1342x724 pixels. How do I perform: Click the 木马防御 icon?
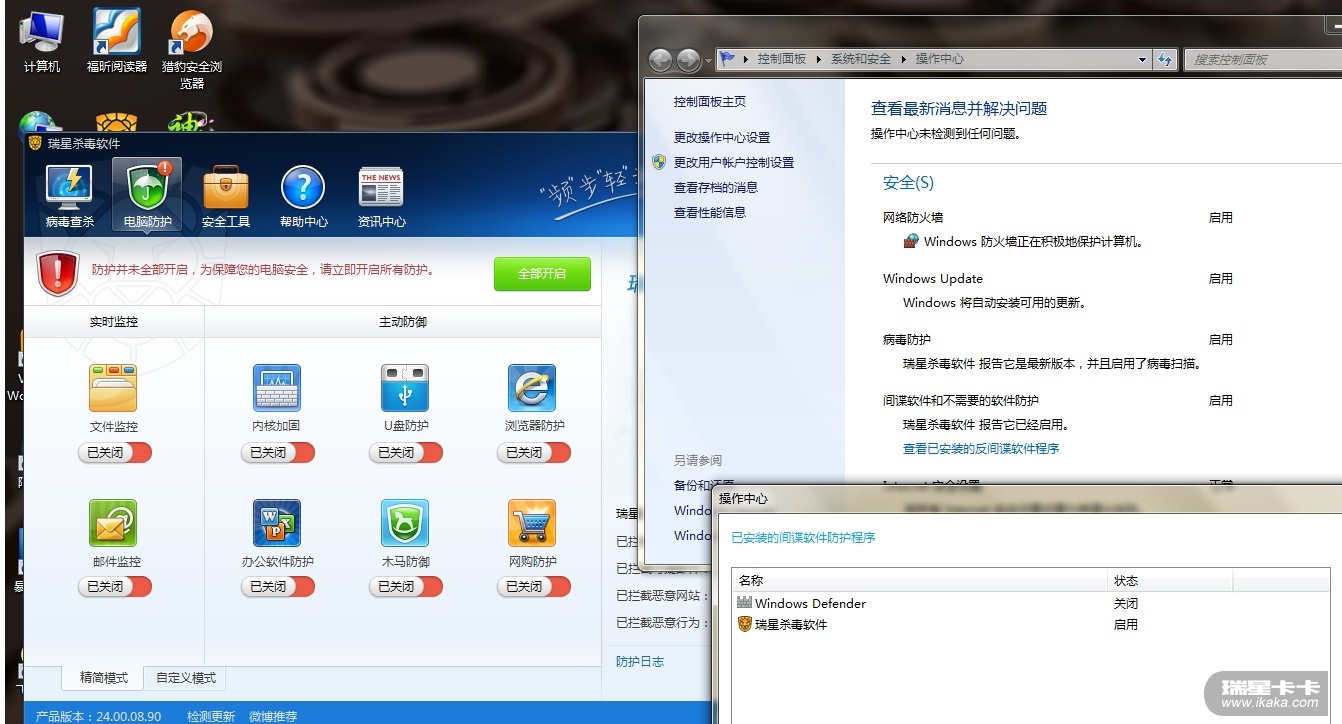(405, 523)
